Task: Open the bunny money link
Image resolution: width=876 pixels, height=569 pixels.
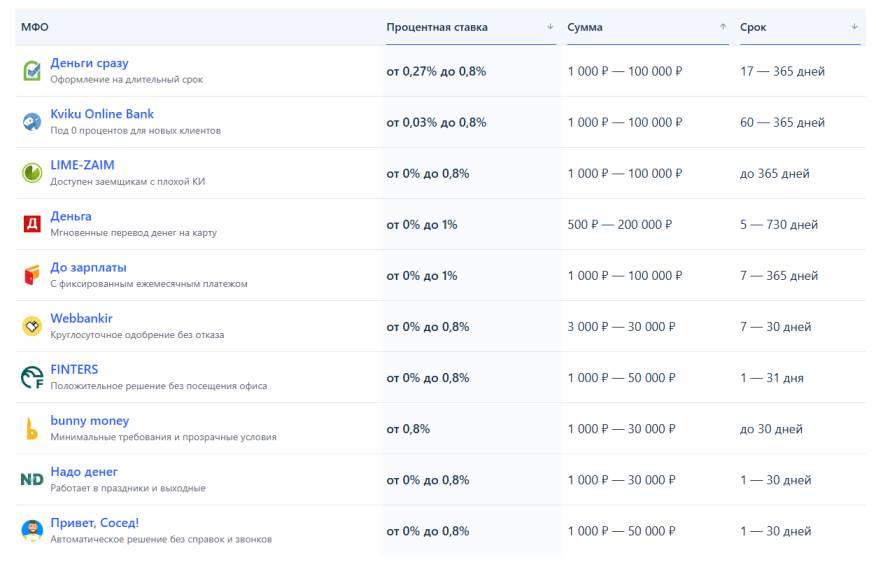Action: click(x=89, y=421)
